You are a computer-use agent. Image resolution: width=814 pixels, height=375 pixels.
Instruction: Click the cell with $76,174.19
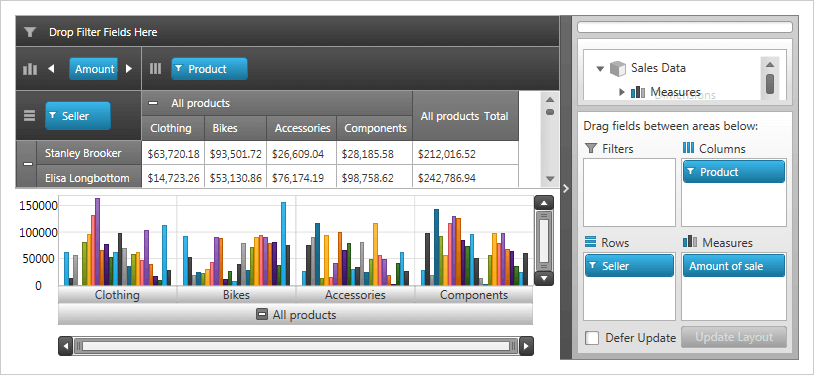(x=302, y=178)
